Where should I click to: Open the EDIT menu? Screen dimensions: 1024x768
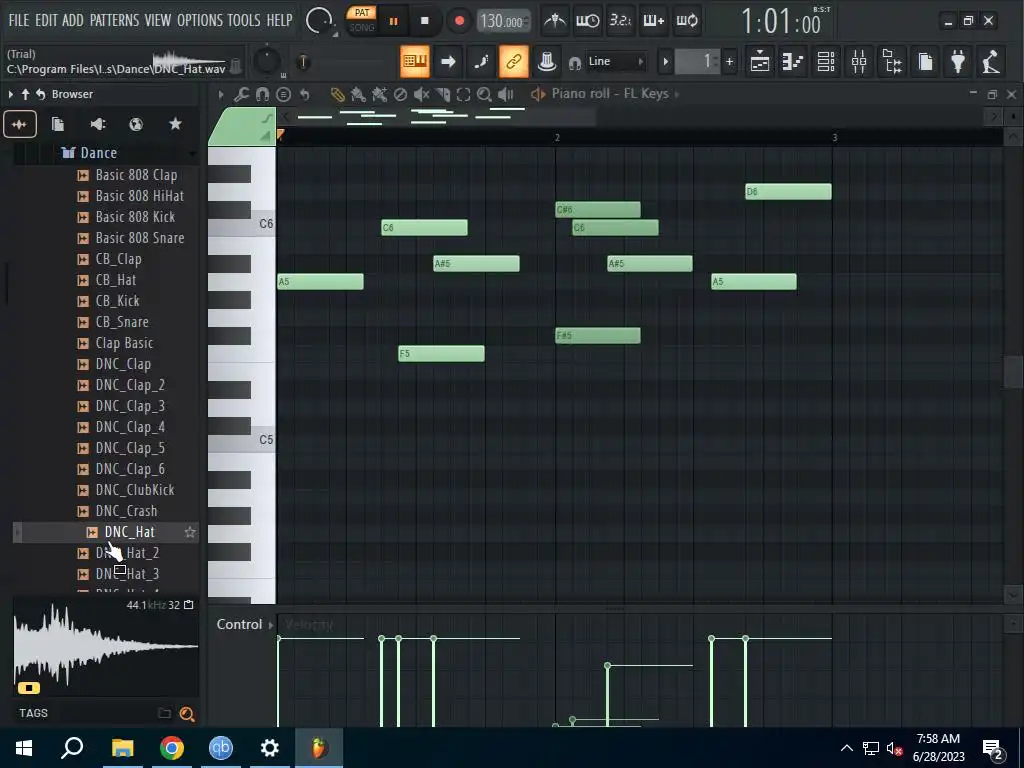coord(46,20)
